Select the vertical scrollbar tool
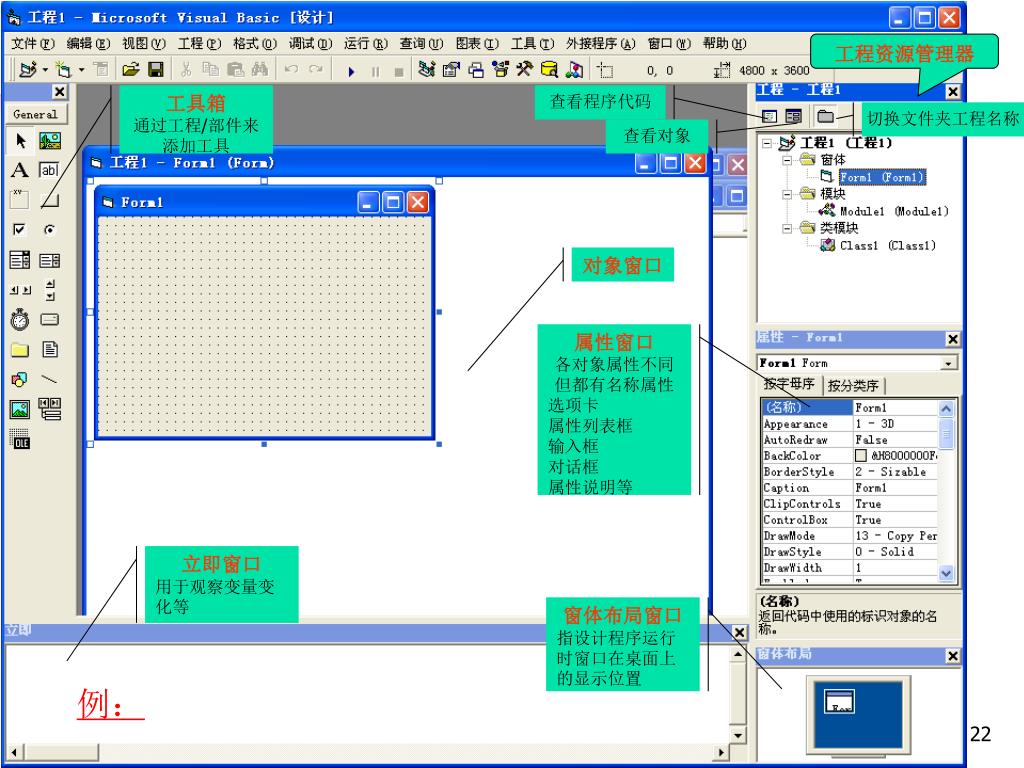Image resolution: width=1024 pixels, height=768 pixels. point(50,290)
